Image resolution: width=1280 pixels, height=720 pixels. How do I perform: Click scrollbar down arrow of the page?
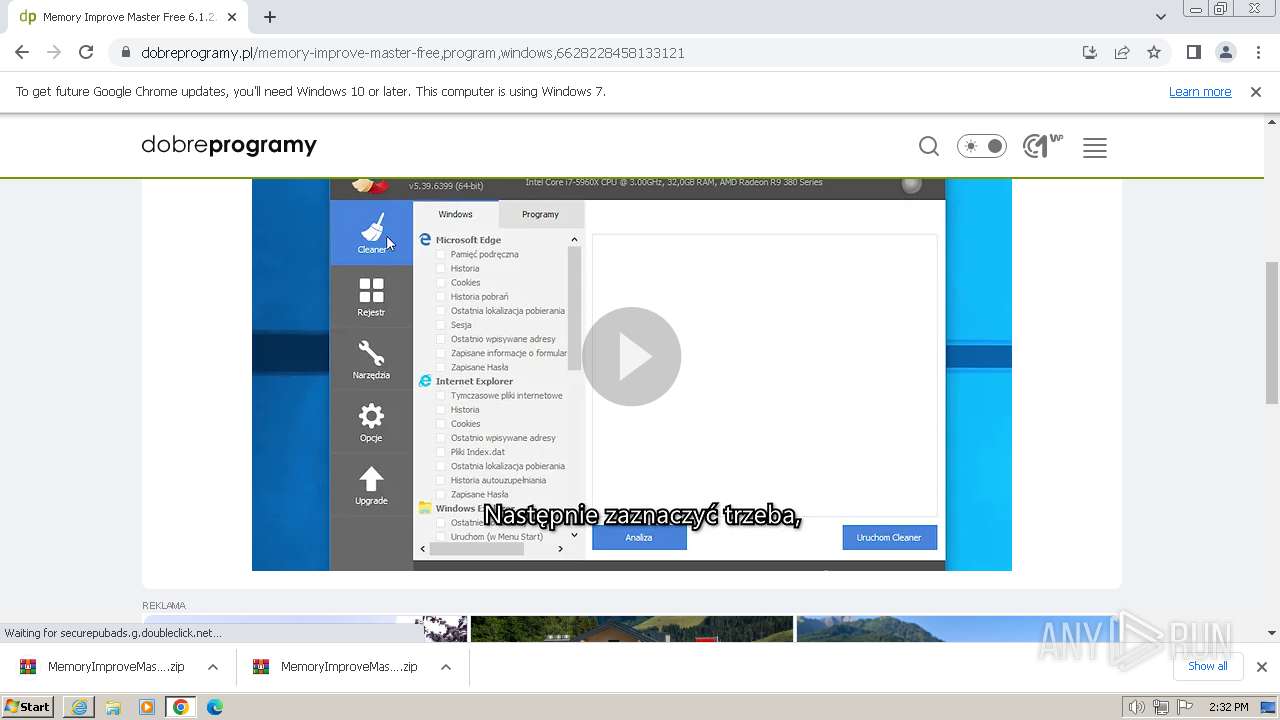[1271, 632]
